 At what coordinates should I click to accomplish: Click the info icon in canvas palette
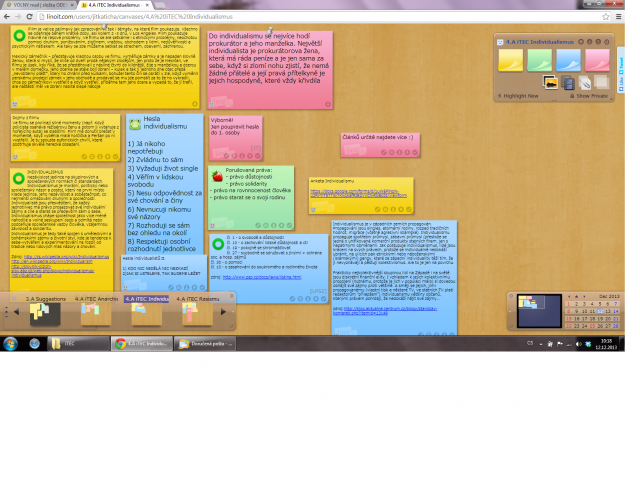(x=589, y=42)
